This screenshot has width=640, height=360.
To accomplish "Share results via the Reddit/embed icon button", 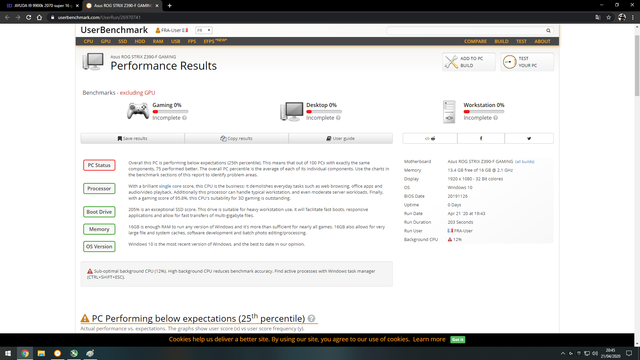I will 430,138.
